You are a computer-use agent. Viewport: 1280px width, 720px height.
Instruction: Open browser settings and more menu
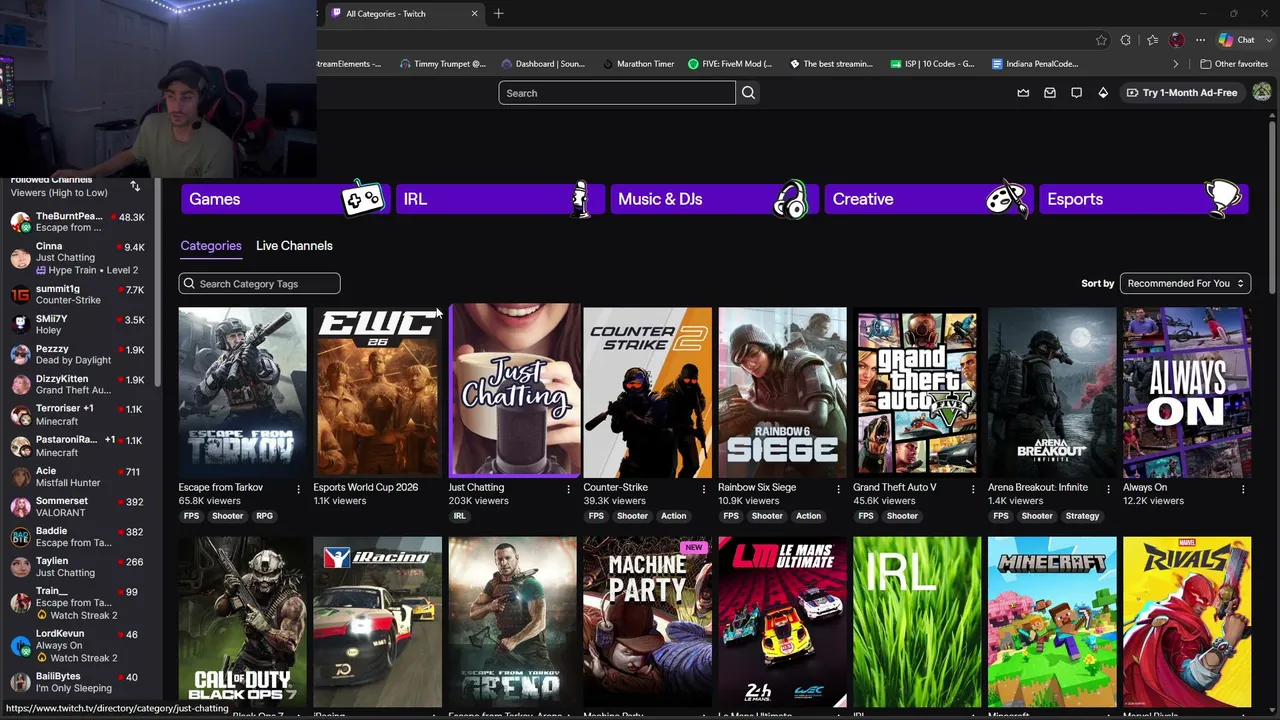1200,40
